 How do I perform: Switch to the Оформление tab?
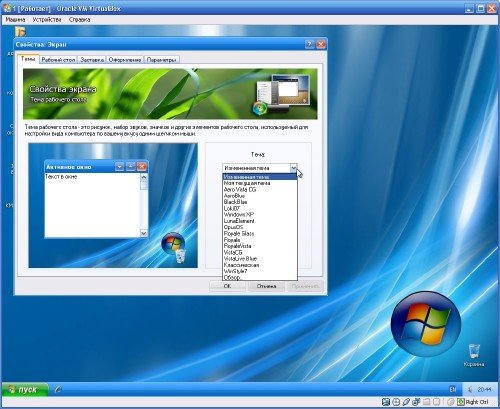(x=125, y=60)
